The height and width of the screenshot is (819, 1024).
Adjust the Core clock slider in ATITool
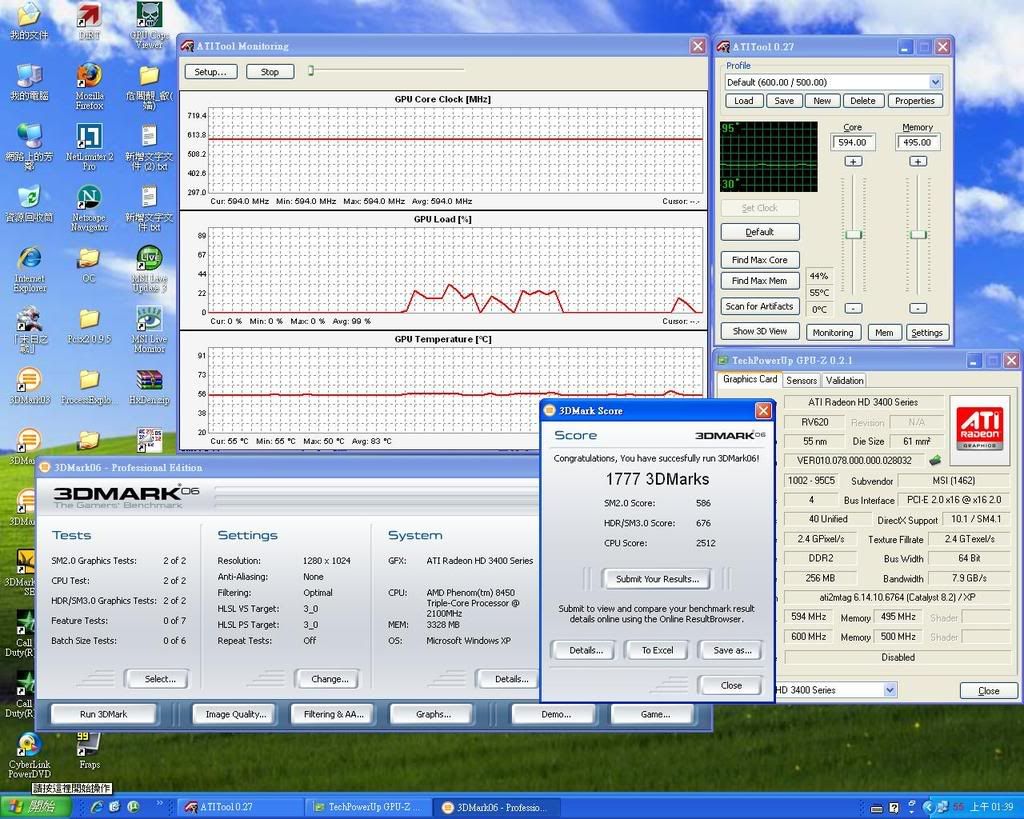click(x=853, y=235)
